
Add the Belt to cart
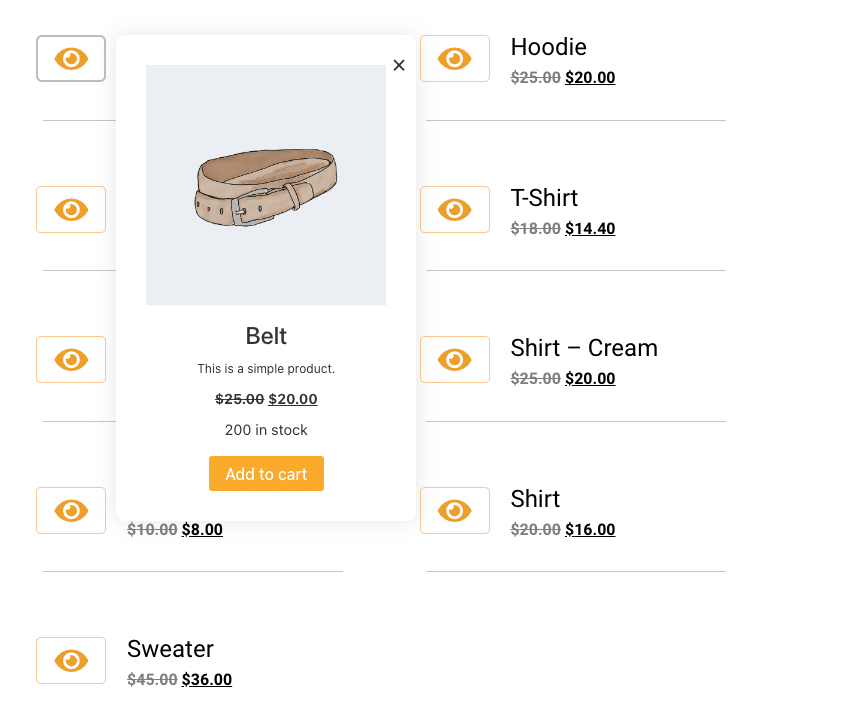pos(266,474)
